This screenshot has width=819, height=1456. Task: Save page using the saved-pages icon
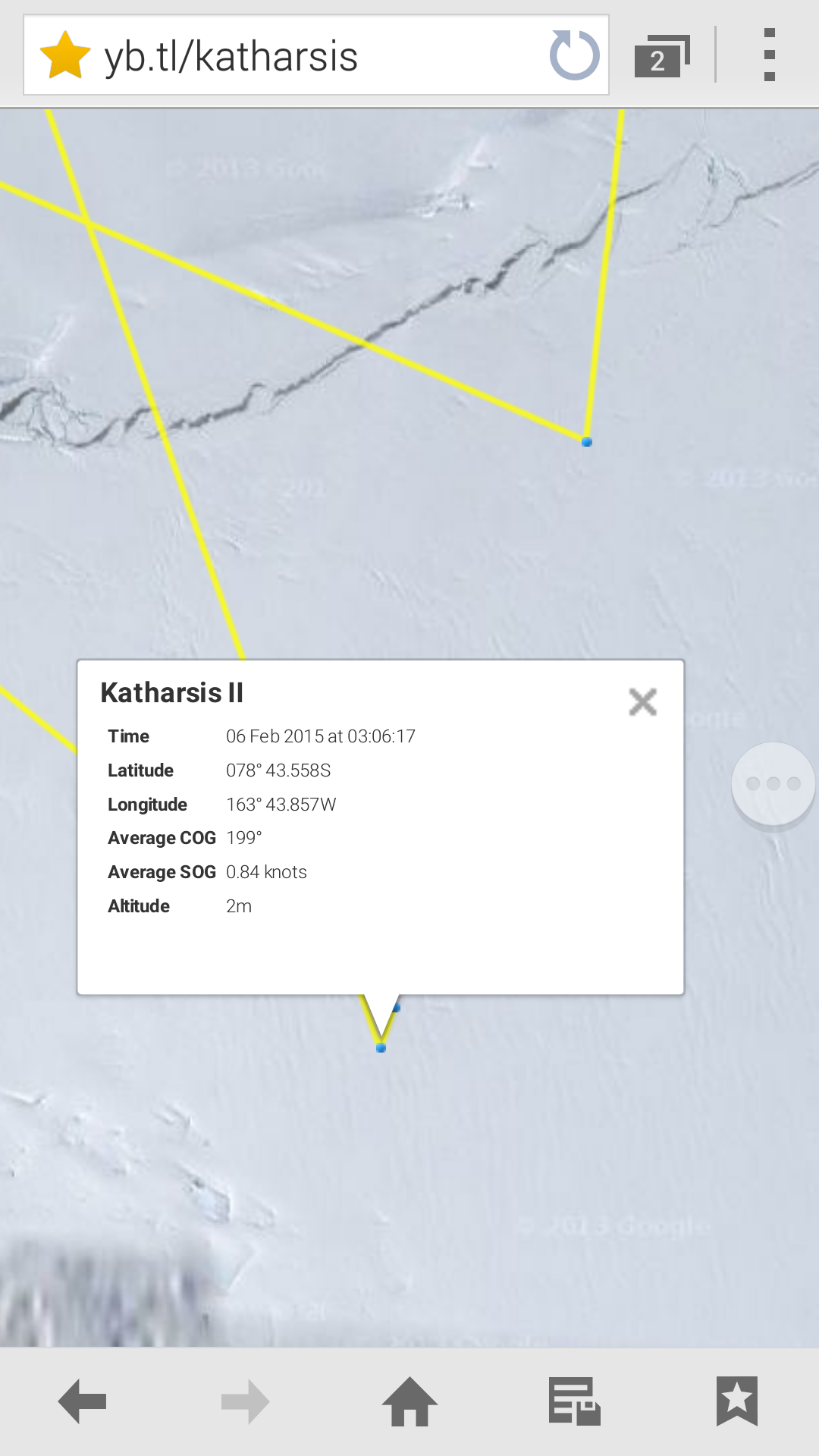pyautogui.click(x=574, y=1401)
